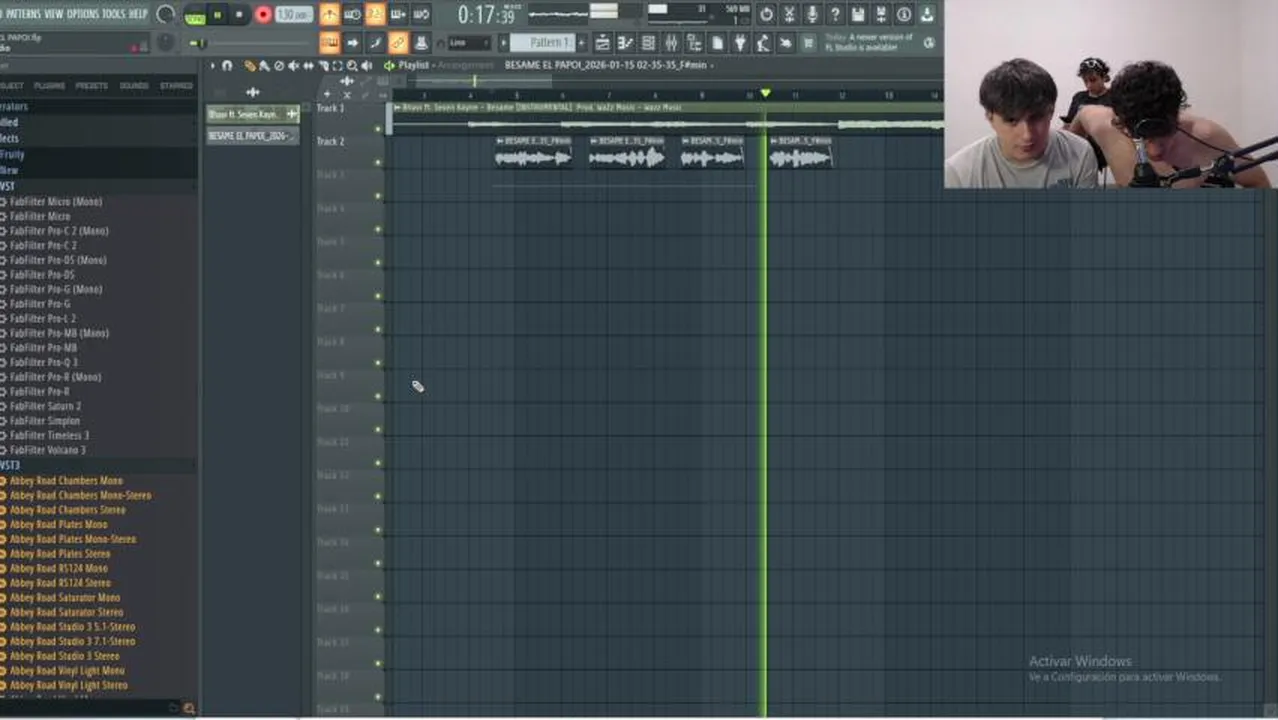Select the Playlist mute tool

[x=292, y=66]
